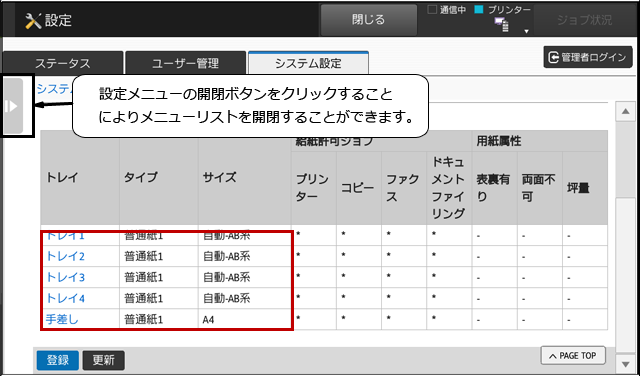Click the 閉じる button

point(369,20)
